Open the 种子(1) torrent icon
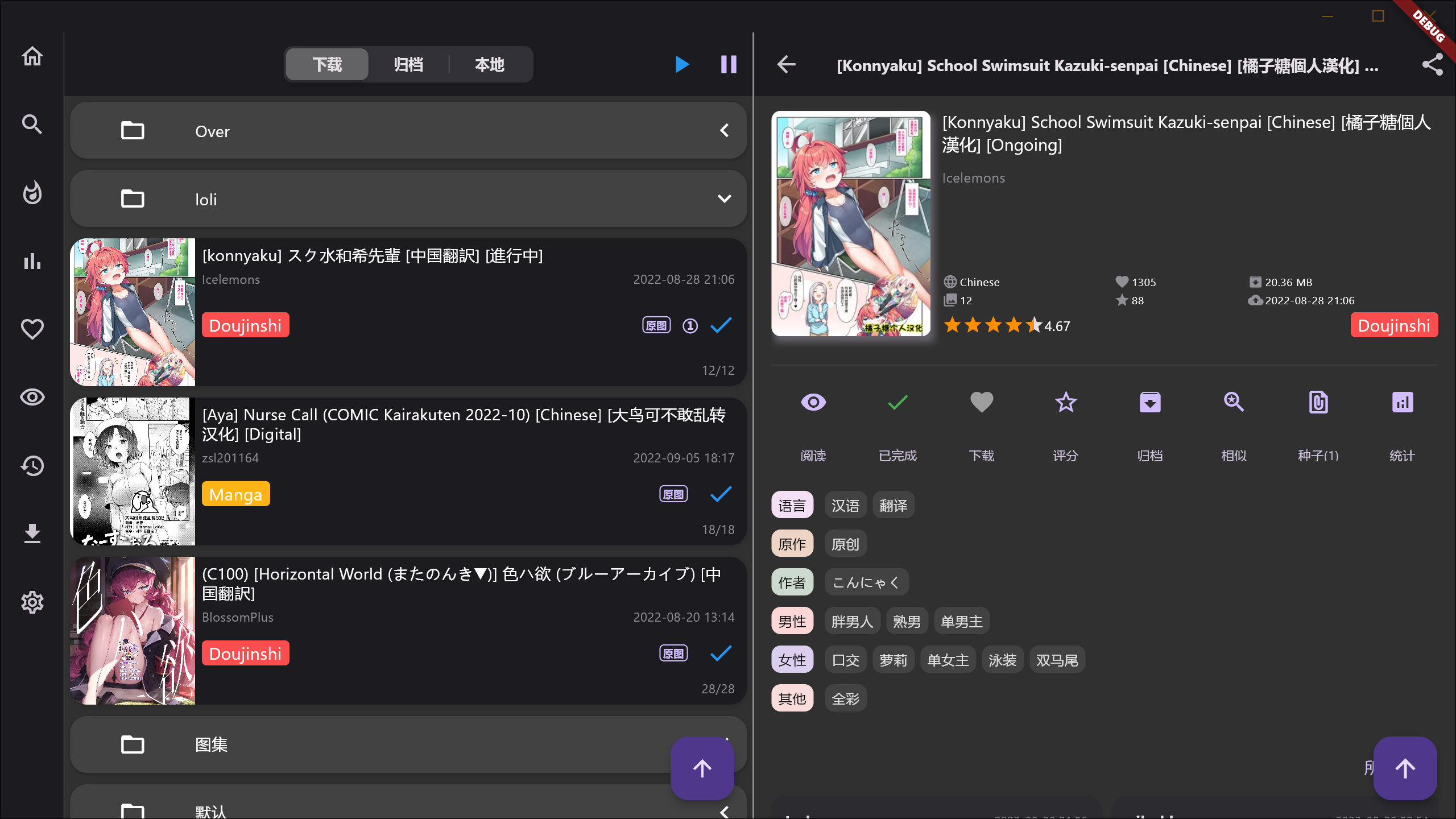 (1318, 403)
